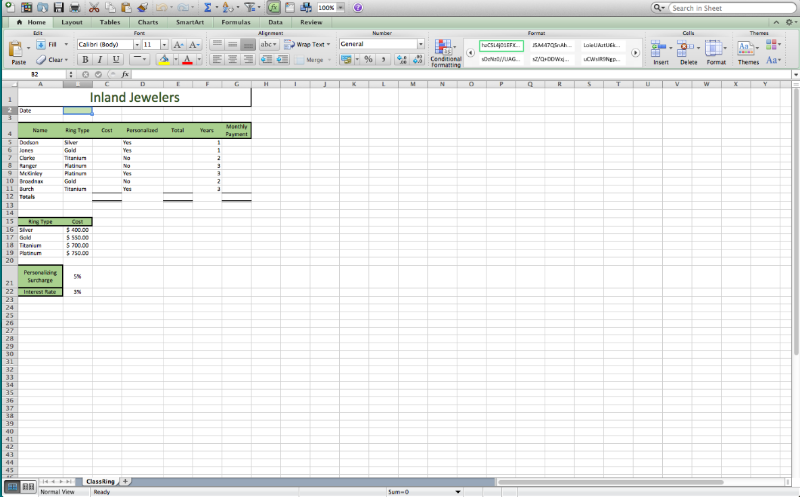Add a new sheet with plus tab
800x497 pixels.
click(x=125, y=481)
